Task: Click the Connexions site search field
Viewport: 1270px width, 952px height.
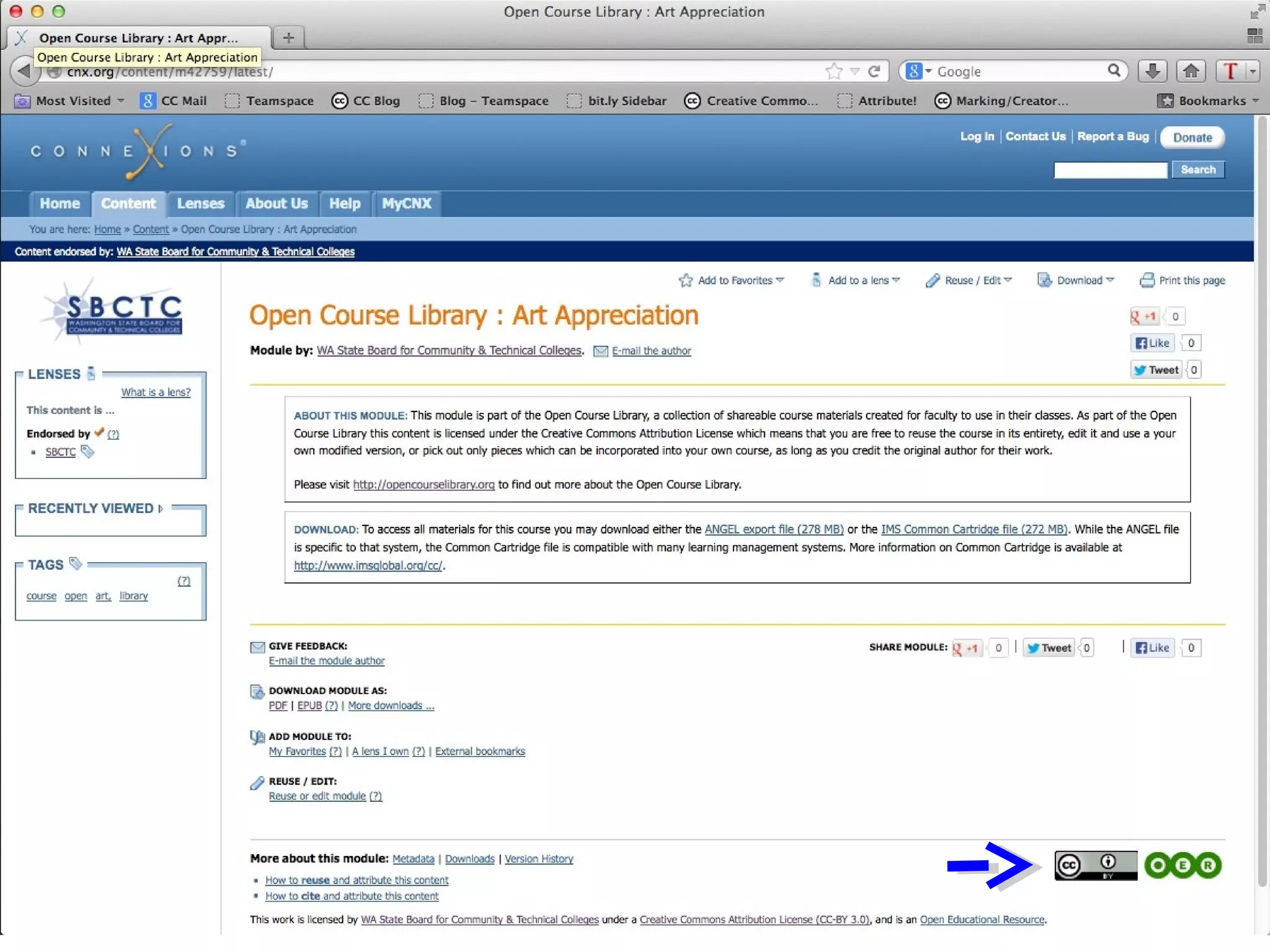Action: coord(1110,170)
